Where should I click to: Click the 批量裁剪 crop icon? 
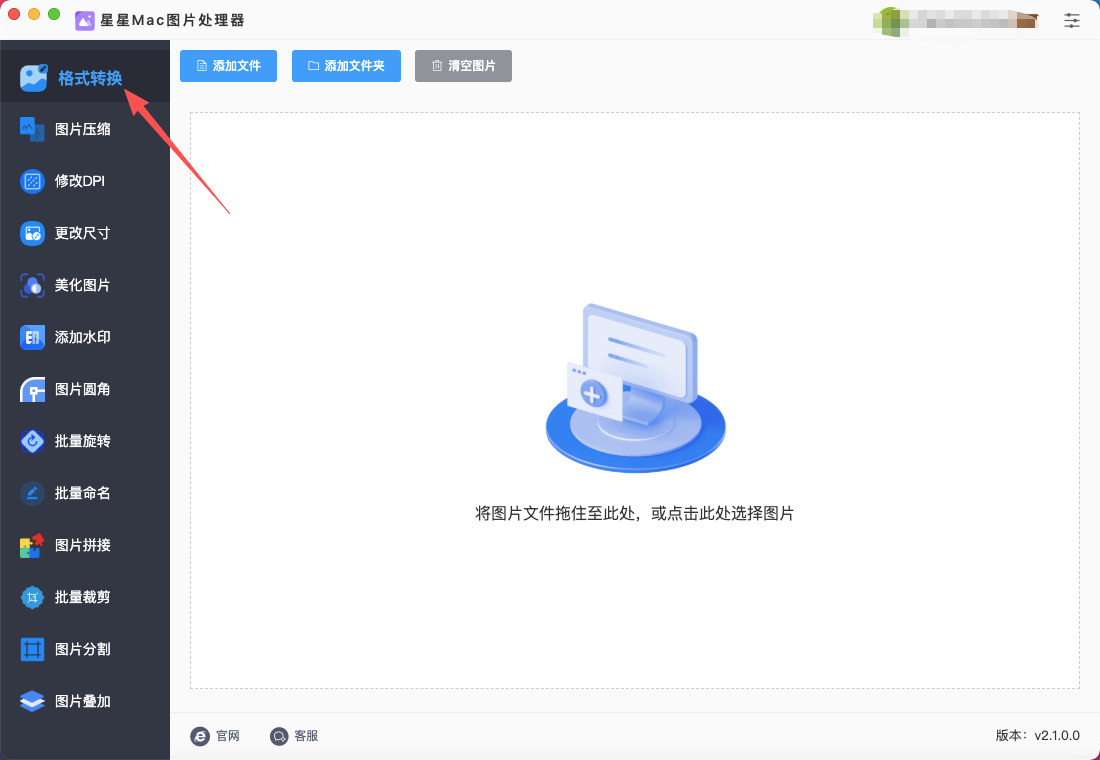[32, 597]
